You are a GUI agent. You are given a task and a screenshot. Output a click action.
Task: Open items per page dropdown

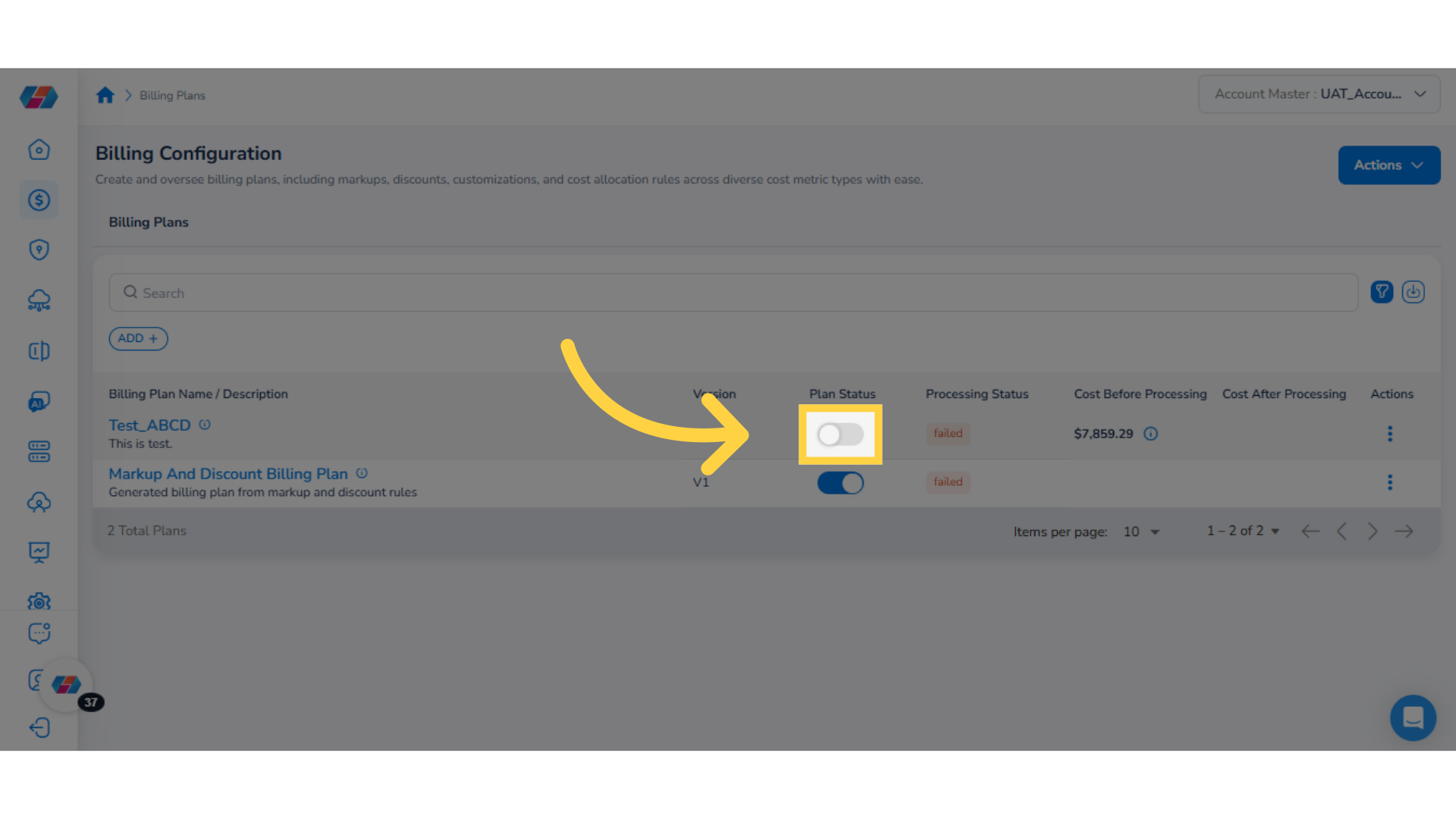point(1141,532)
